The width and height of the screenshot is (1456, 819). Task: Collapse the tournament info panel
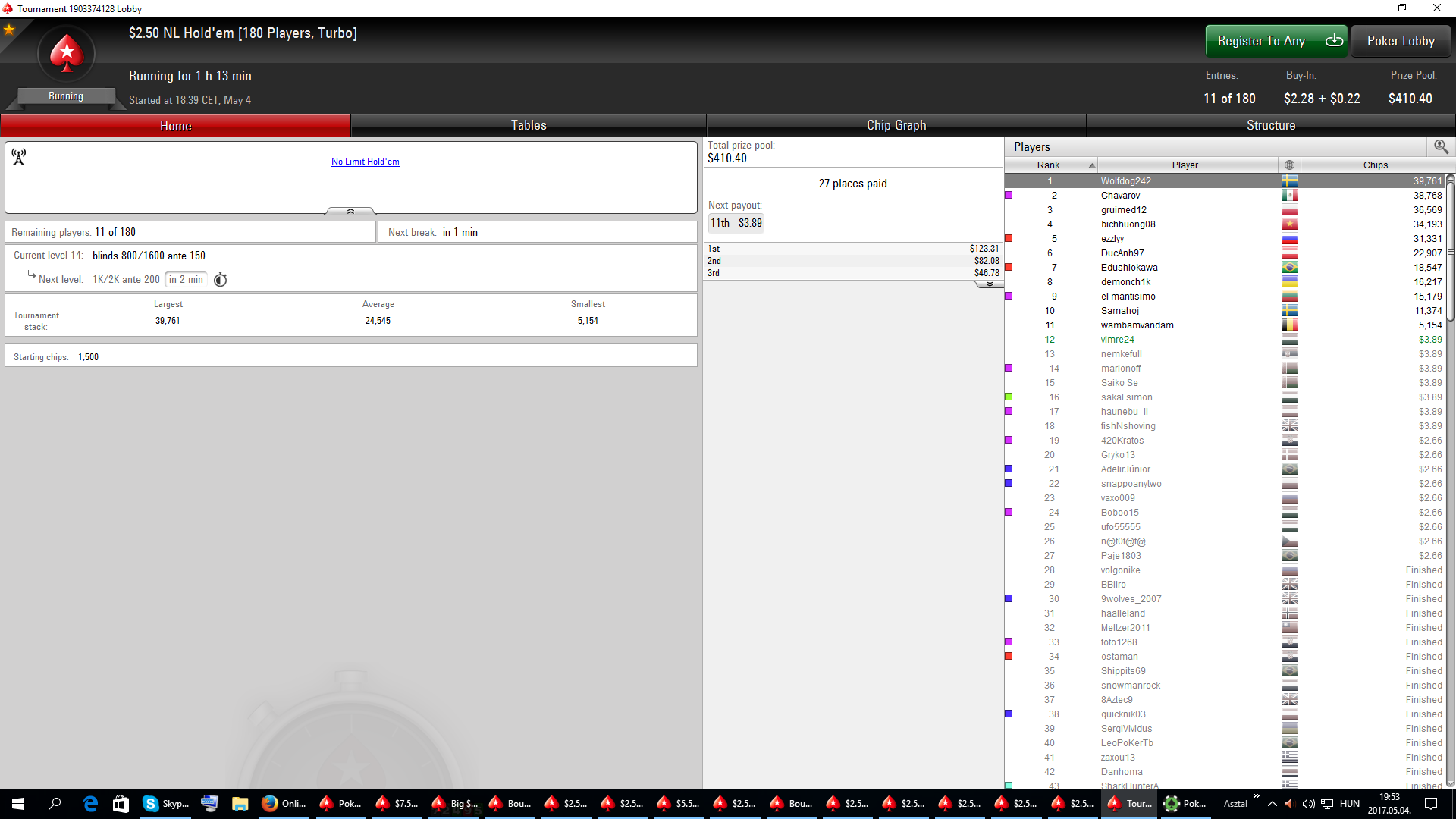pos(350,211)
